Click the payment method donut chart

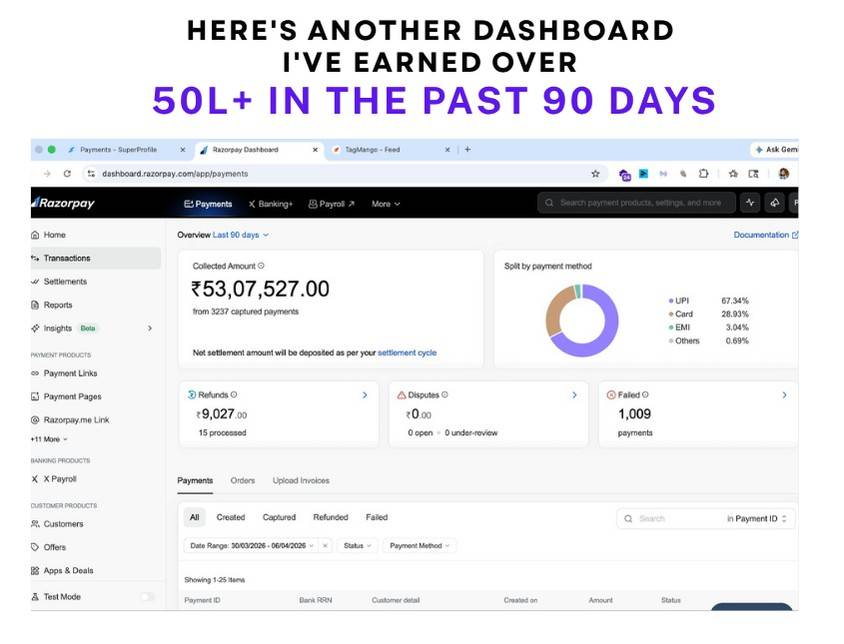click(x=582, y=320)
